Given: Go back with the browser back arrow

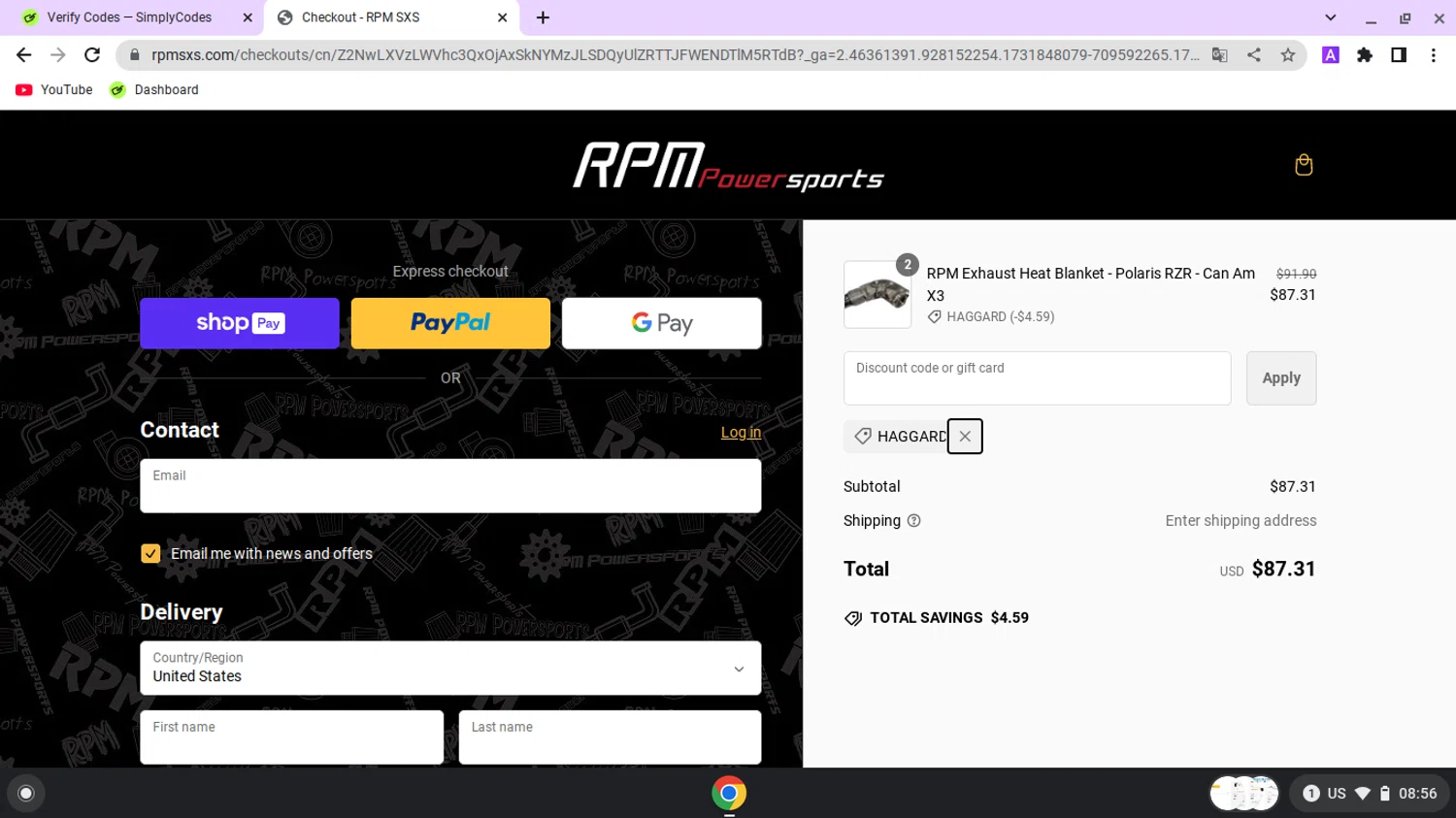Looking at the screenshot, I should [24, 55].
